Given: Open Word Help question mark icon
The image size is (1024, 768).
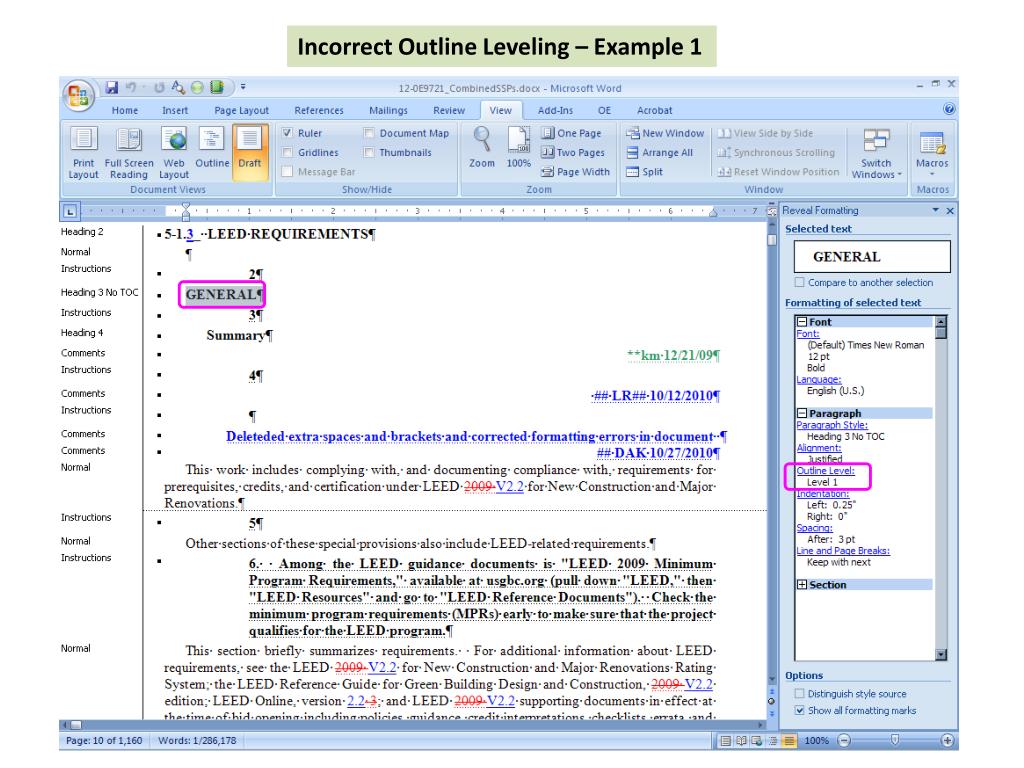Looking at the screenshot, I should (950, 109).
